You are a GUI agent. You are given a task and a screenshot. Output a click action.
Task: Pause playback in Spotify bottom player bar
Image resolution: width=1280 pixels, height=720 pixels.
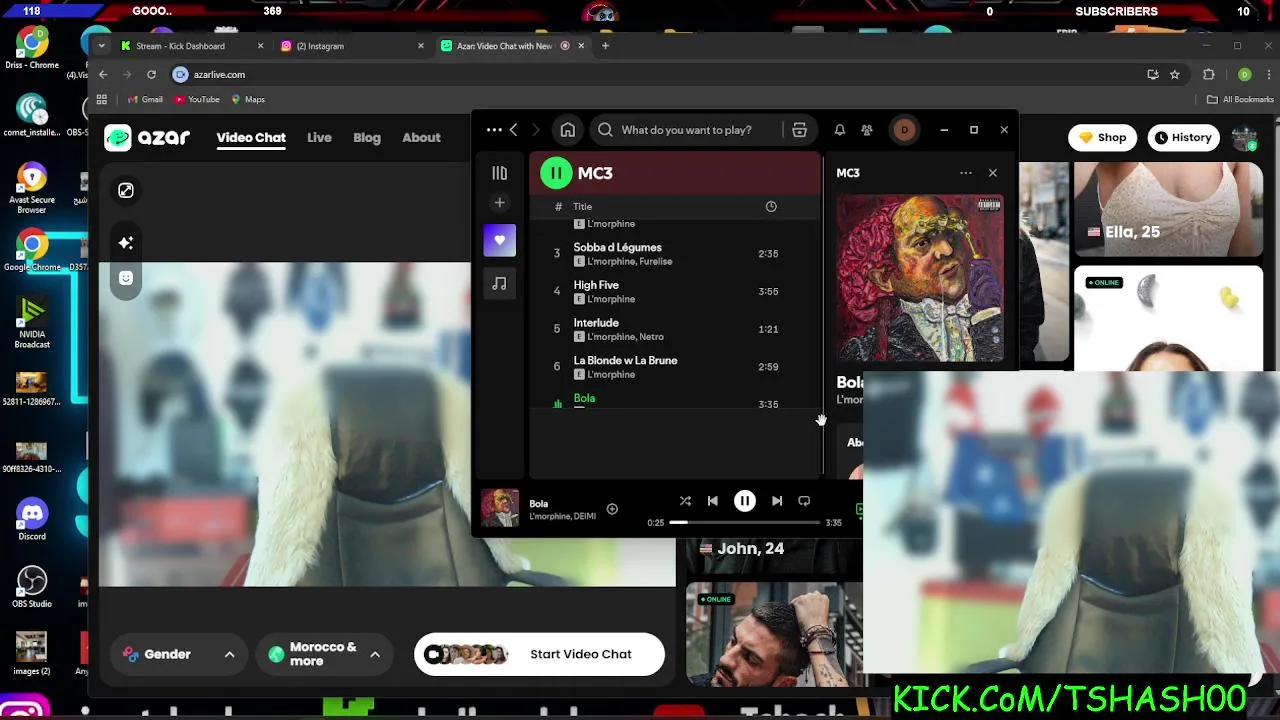(745, 501)
